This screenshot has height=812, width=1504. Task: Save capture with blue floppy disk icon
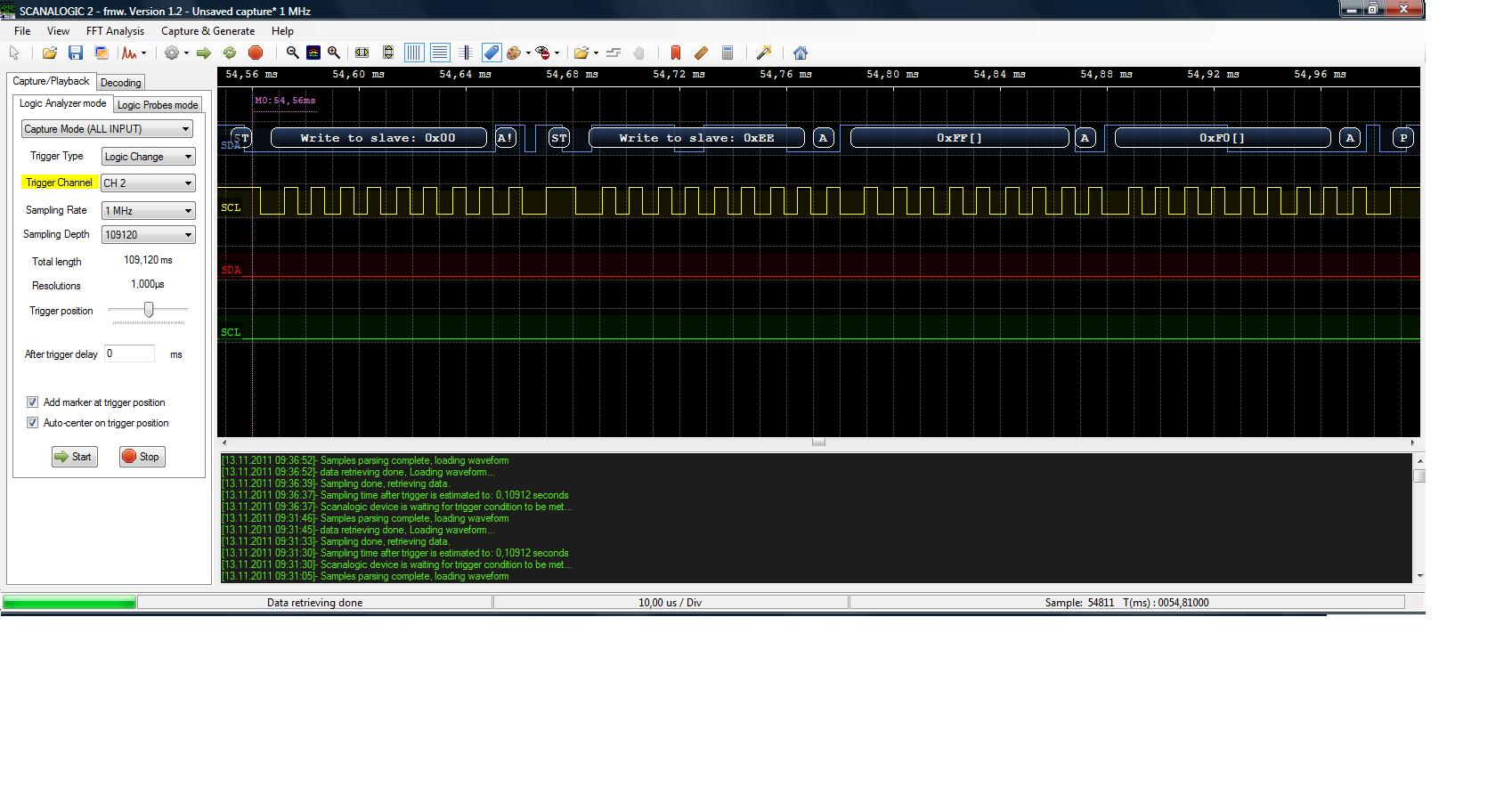tap(76, 53)
